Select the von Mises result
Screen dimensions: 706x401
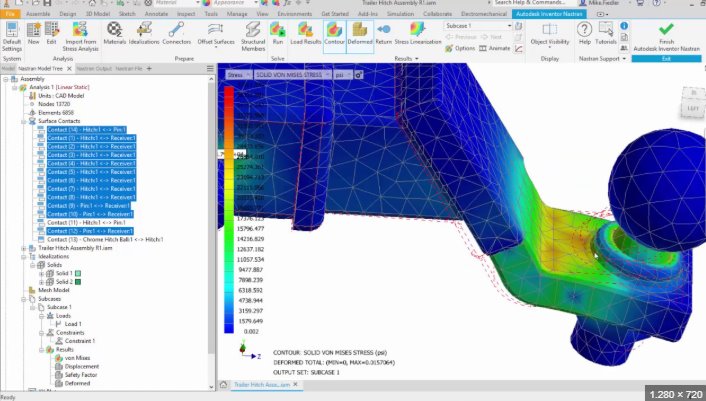[x=77, y=358]
